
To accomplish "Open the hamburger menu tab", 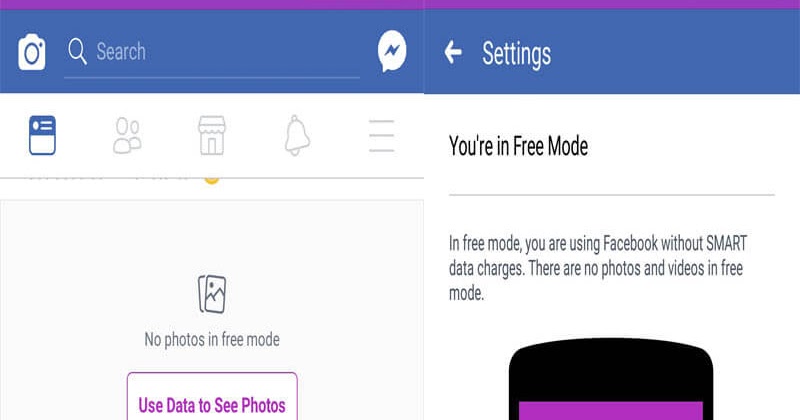I will 382,136.
